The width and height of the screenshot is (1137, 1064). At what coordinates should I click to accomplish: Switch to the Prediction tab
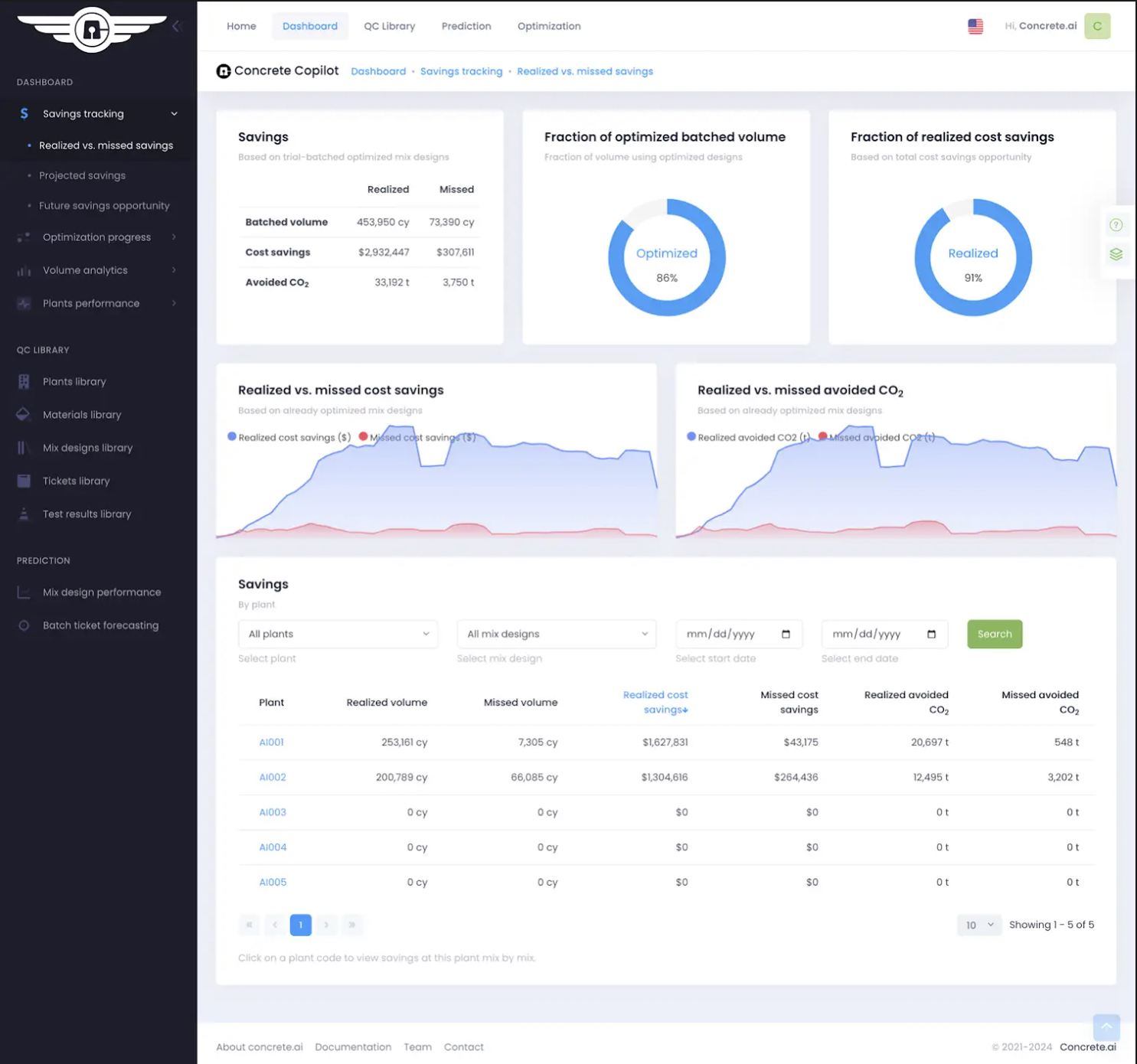pyautogui.click(x=466, y=25)
